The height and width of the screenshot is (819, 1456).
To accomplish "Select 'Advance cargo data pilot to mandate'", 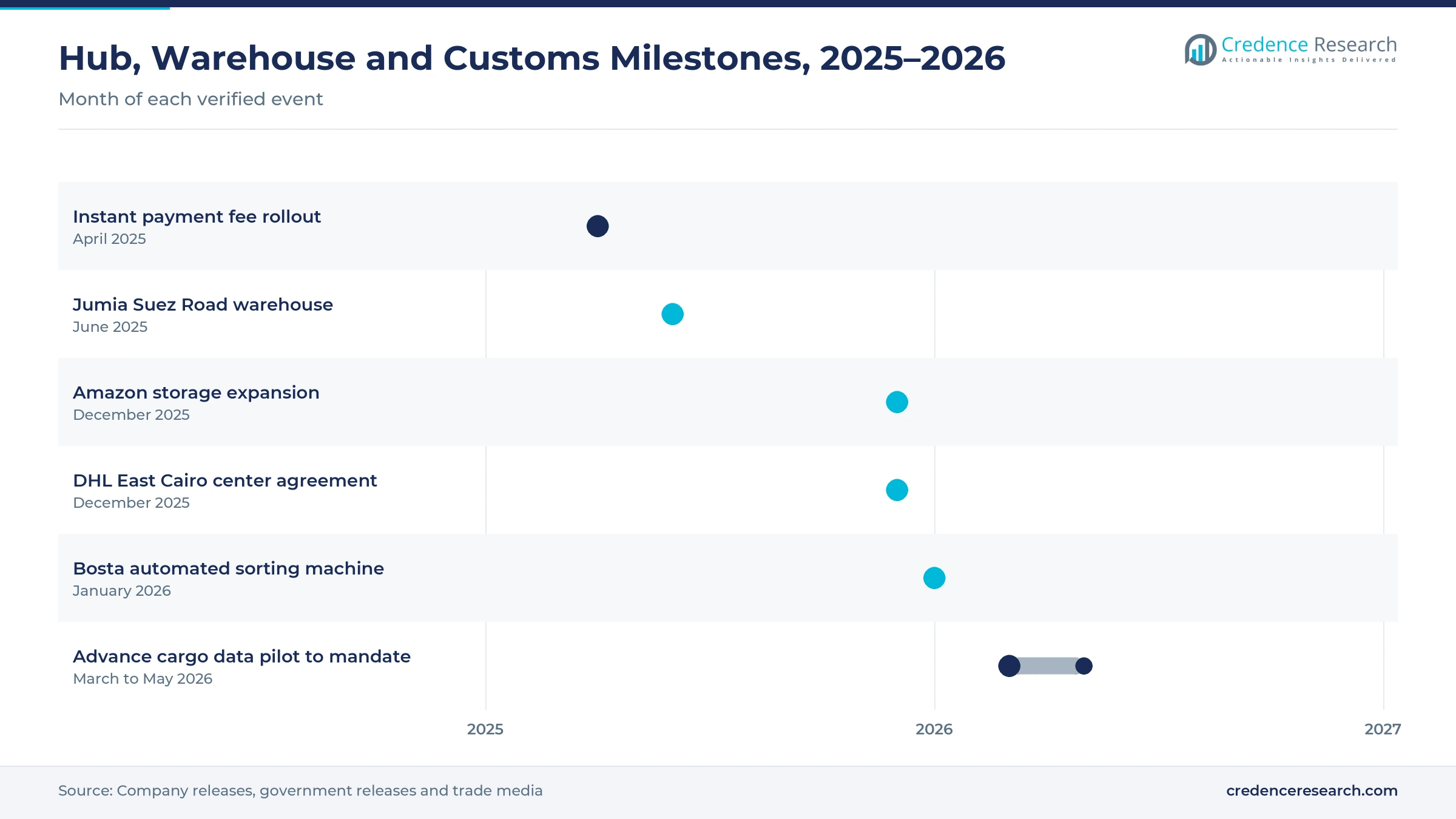I will coord(241,656).
